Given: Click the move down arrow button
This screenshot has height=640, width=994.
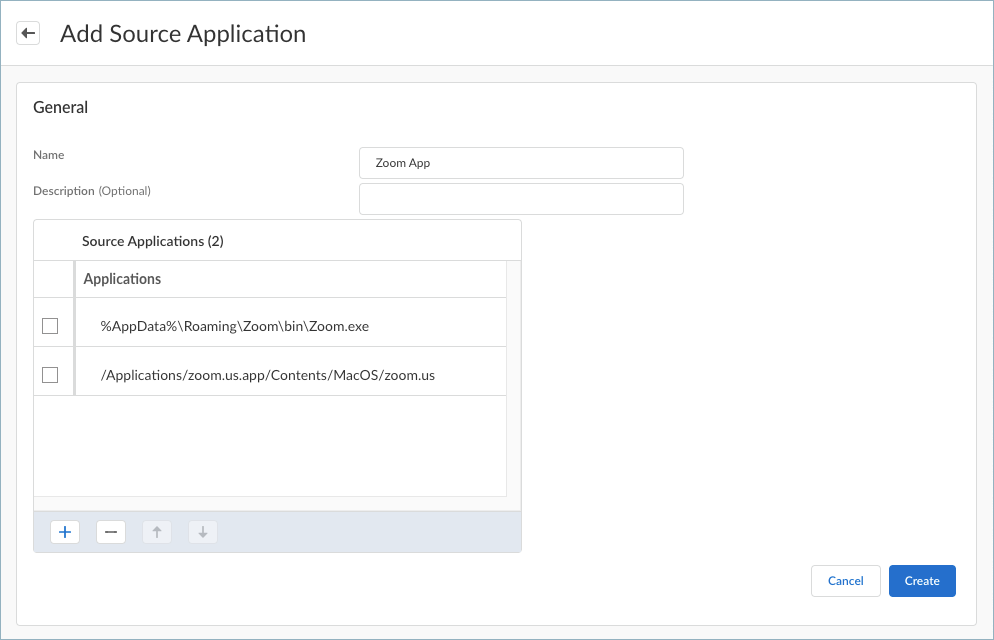Looking at the screenshot, I should (203, 532).
